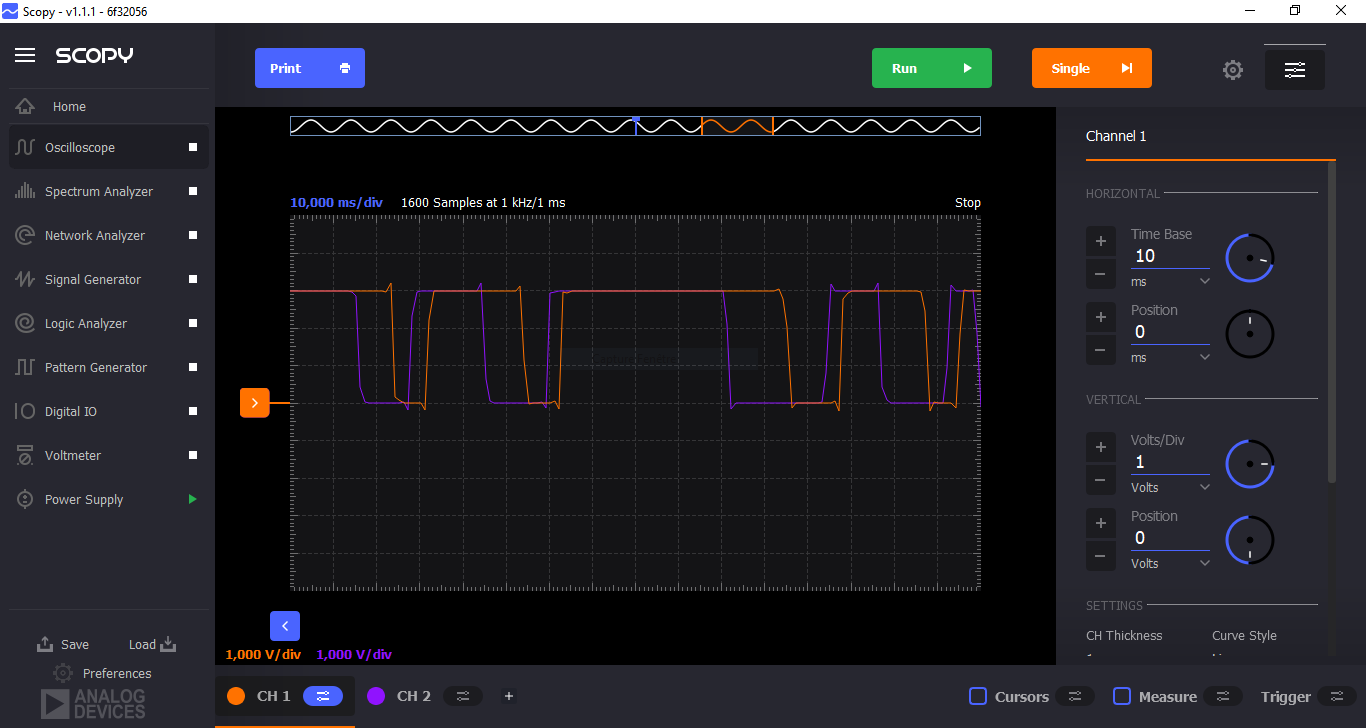Screen dimensions: 1366x728
Task: Click the Preferences gear icon
Action: 63,673
